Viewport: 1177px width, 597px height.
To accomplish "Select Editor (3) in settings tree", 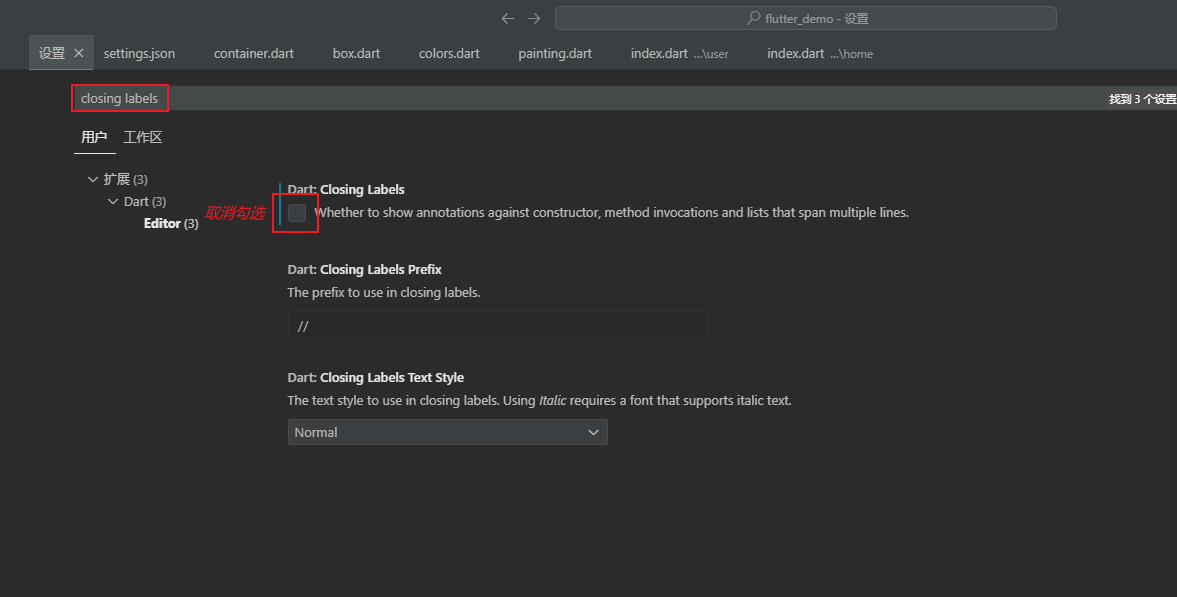I will coord(170,223).
